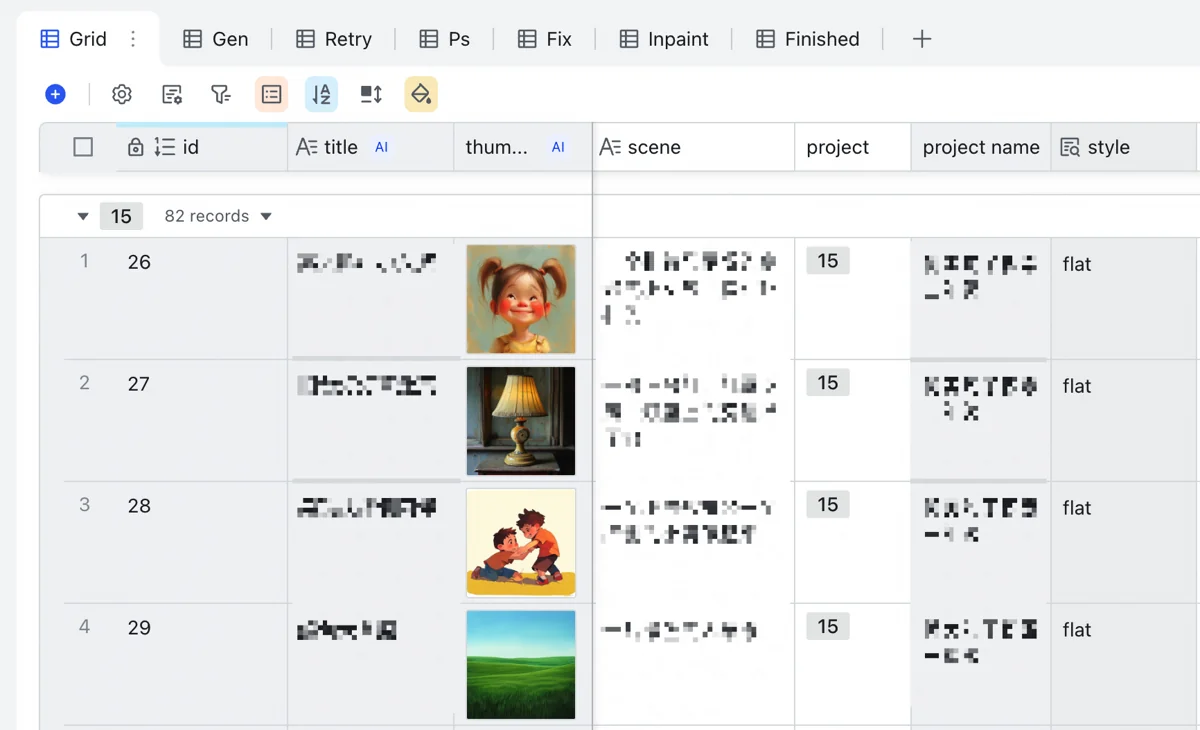
Task: Click the AI badge on the title column
Action: pos(381,147)
